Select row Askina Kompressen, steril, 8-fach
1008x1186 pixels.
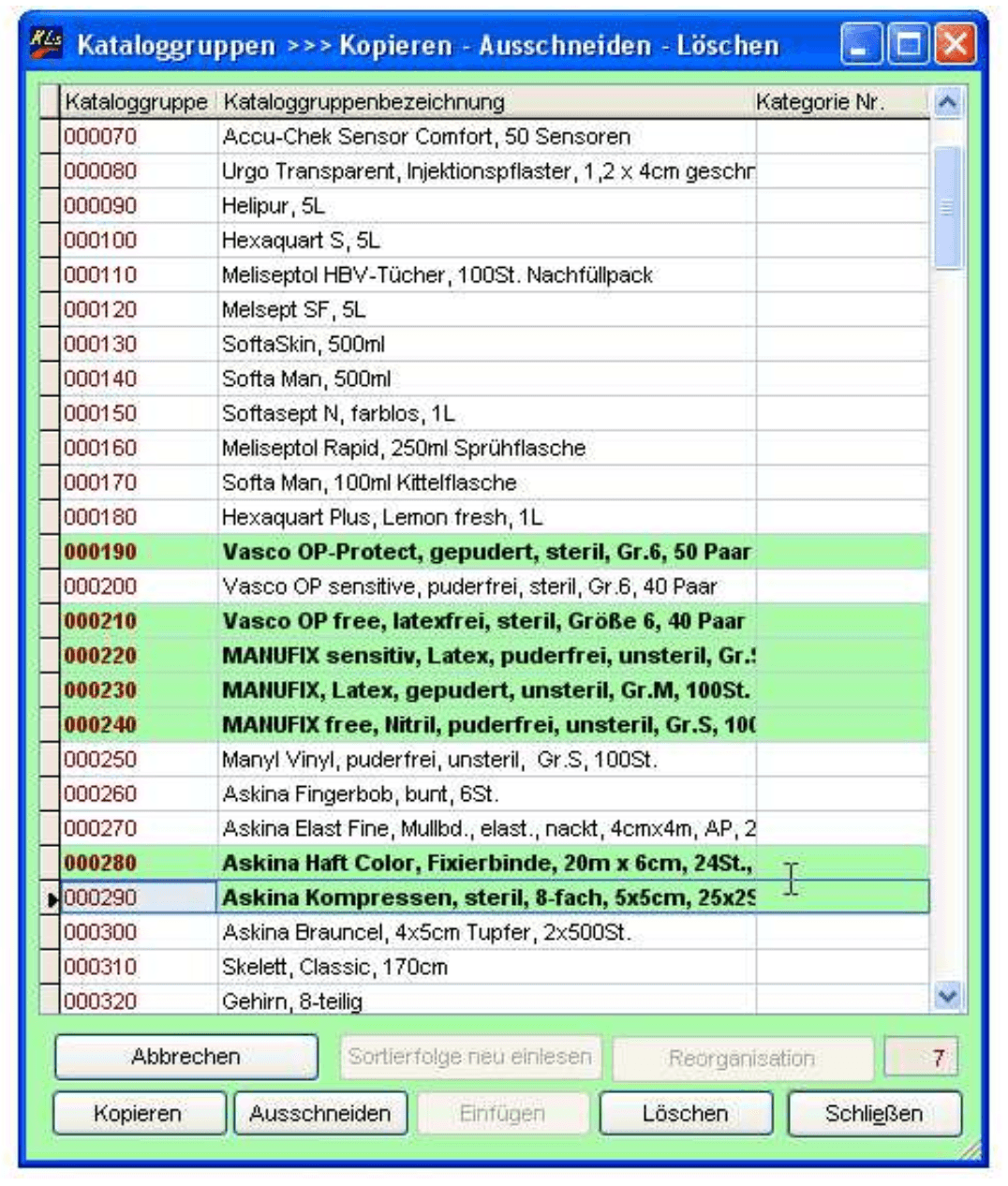tap(485, 898)
